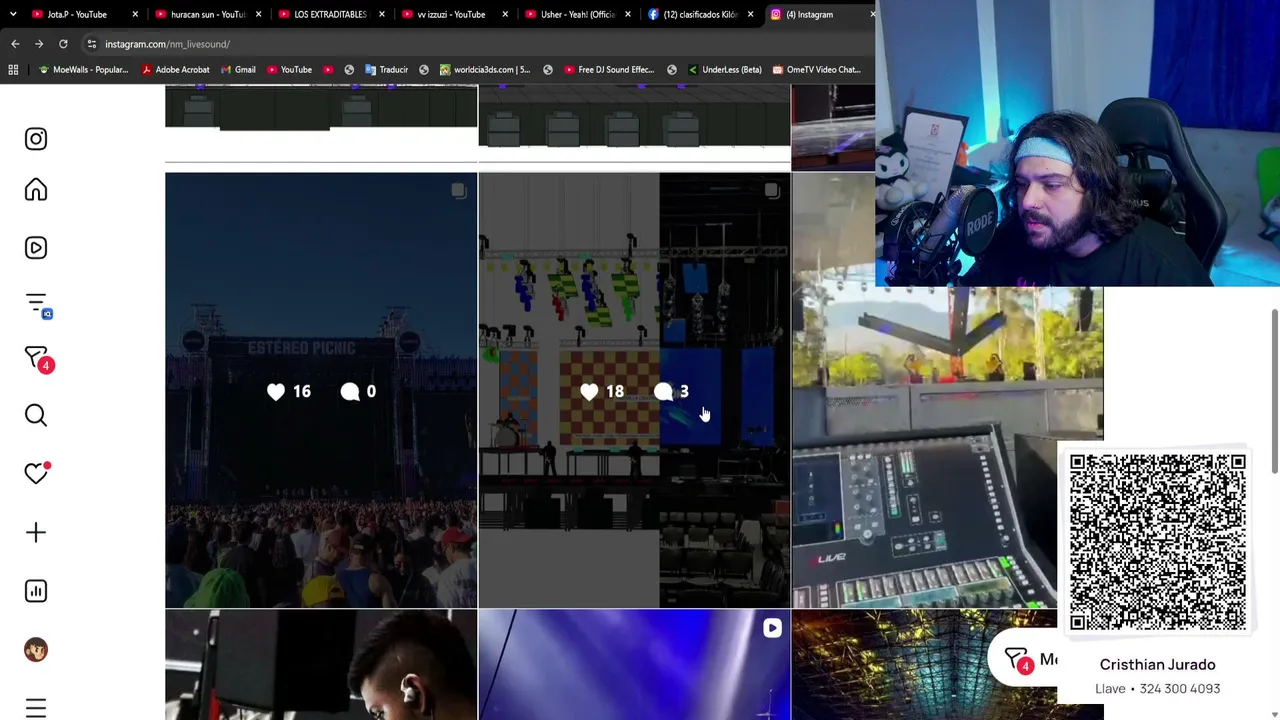Viewport: 1280px width, 720px height.
Task: Open the post of man wearing headphones
Action: click(x=321, y=665)
